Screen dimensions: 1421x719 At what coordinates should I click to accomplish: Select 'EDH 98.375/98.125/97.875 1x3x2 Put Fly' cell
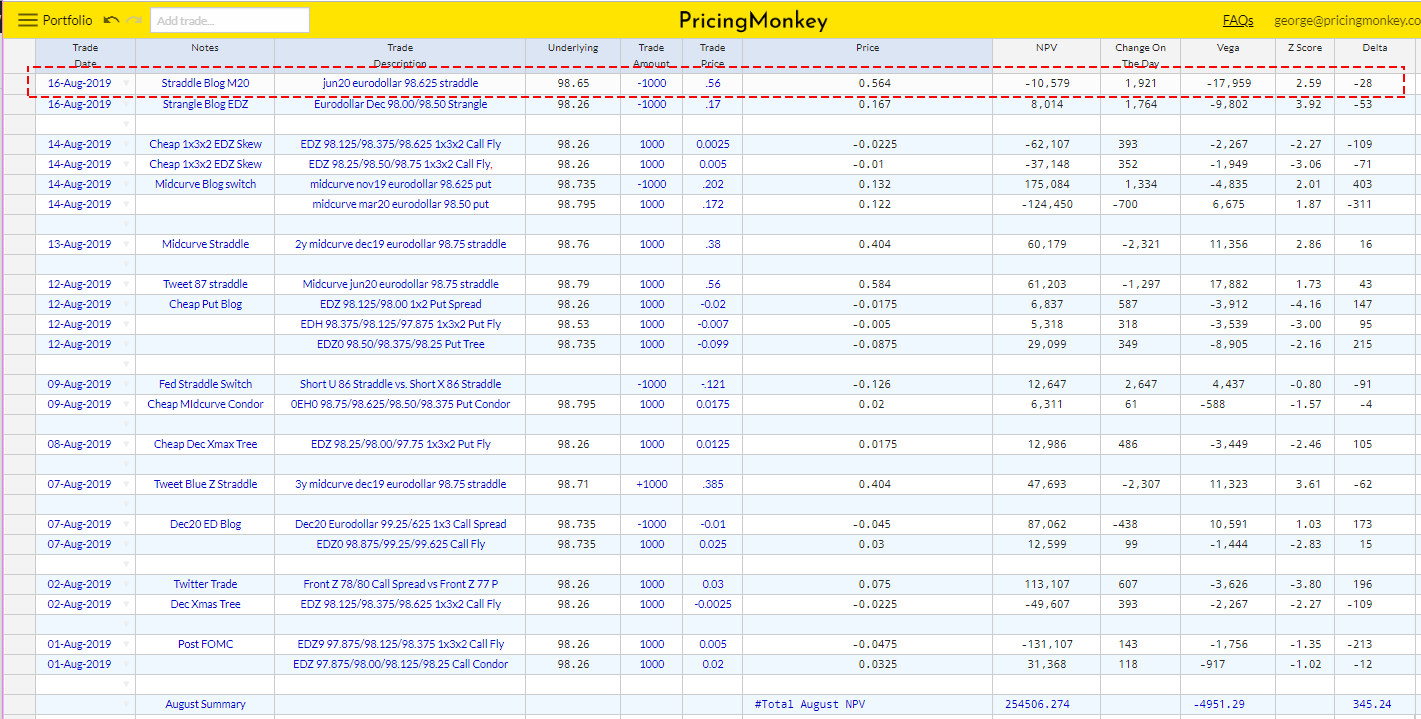tap(400, 324)
